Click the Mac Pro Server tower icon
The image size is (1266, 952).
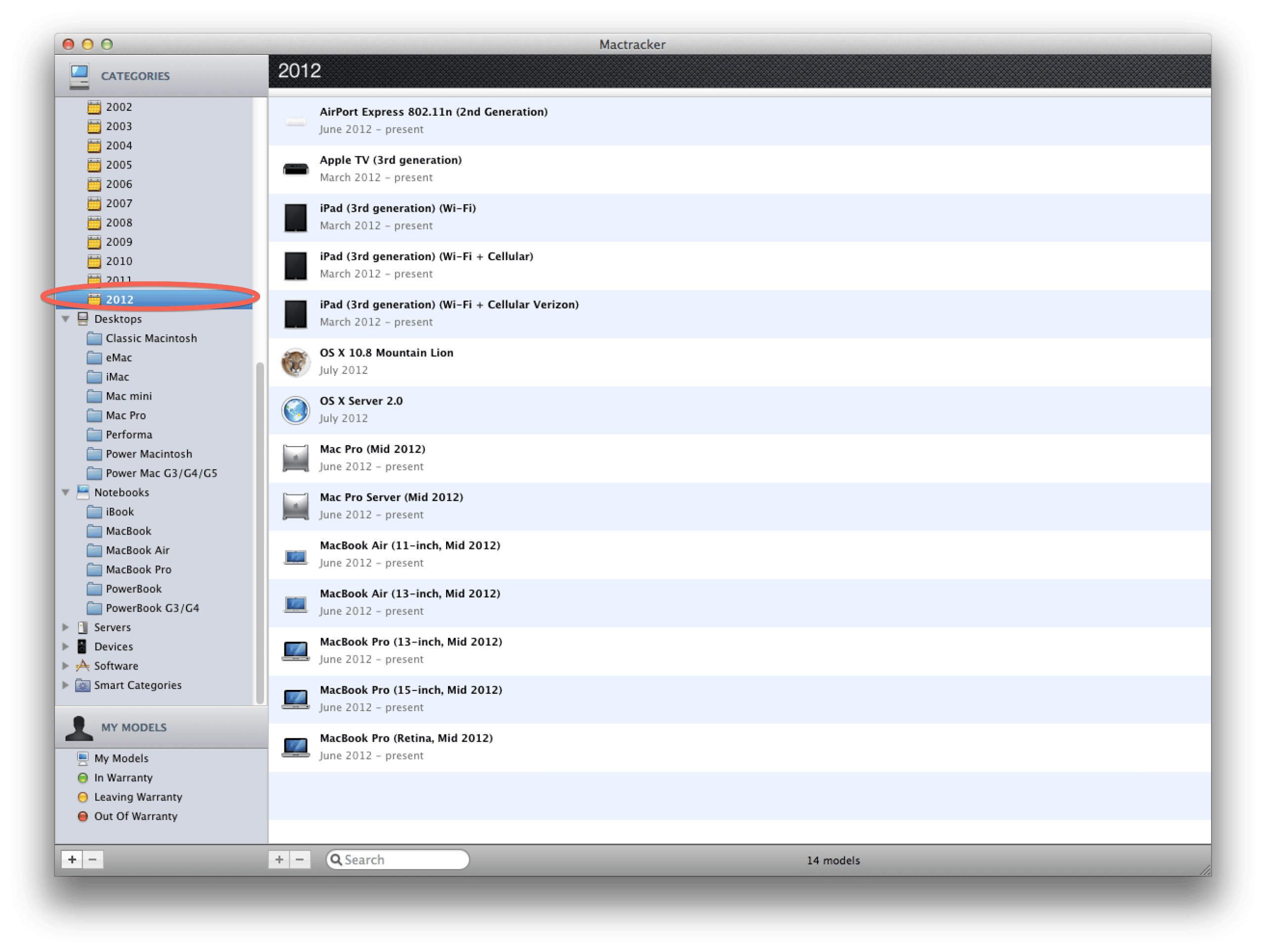[296, 506]
